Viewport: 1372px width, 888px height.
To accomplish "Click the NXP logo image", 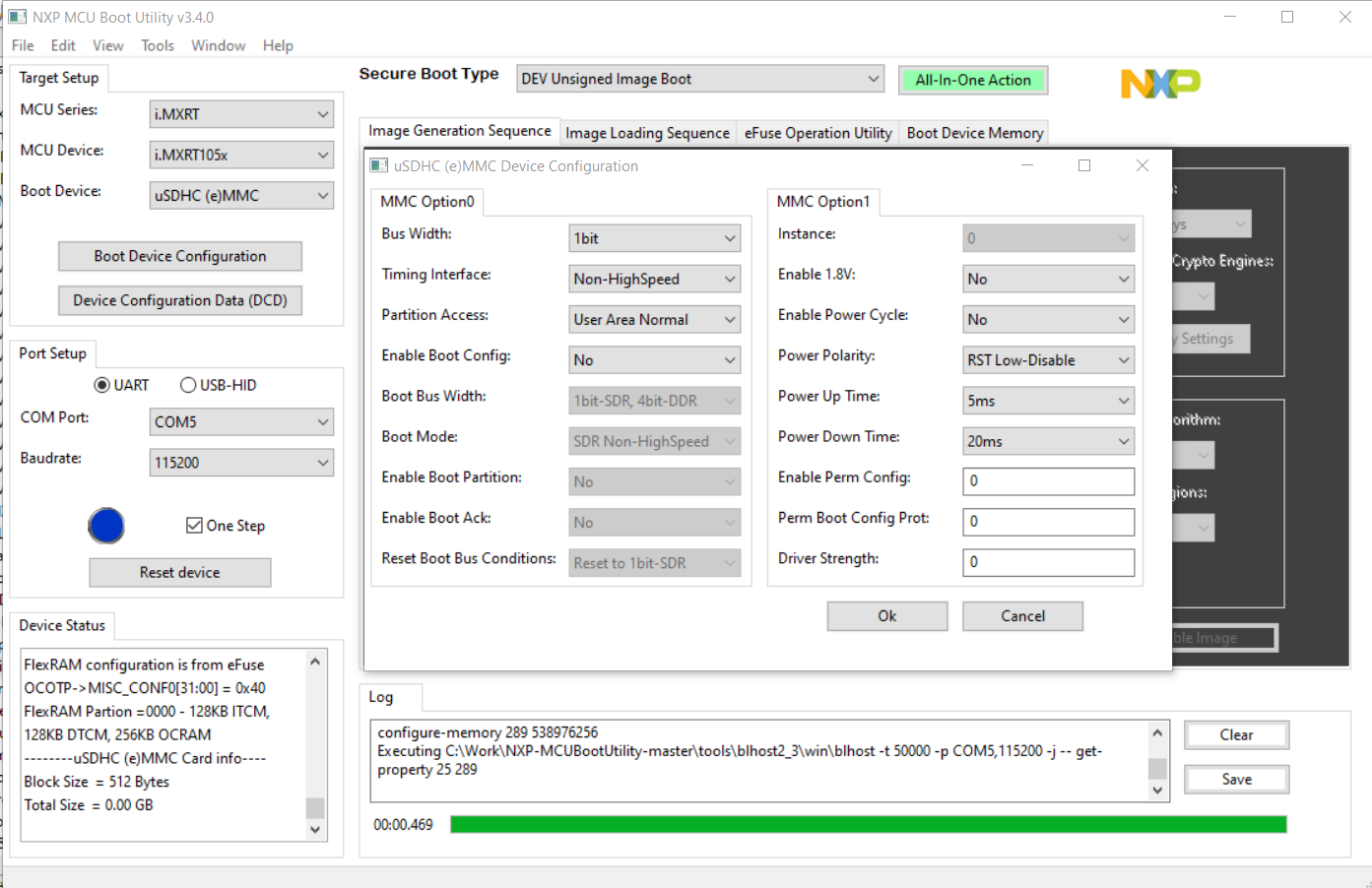I will click(1160, 84).
